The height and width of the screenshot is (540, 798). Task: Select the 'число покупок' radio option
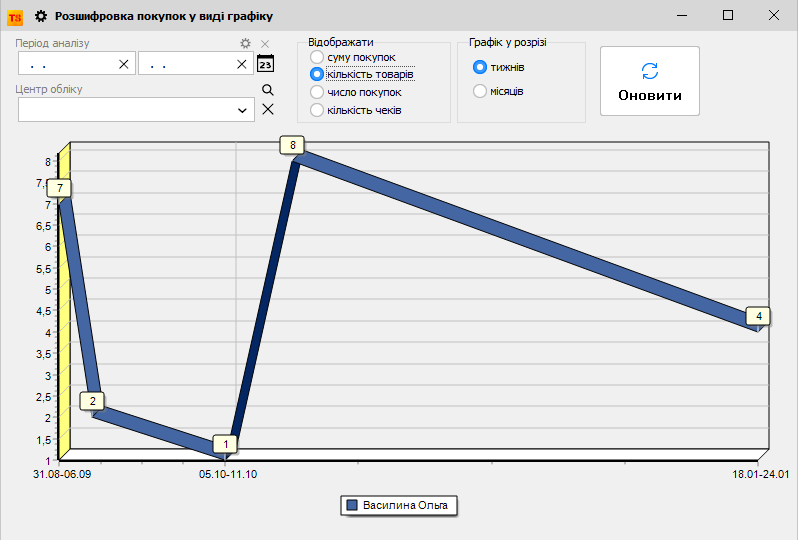click(x=317, y=92)
